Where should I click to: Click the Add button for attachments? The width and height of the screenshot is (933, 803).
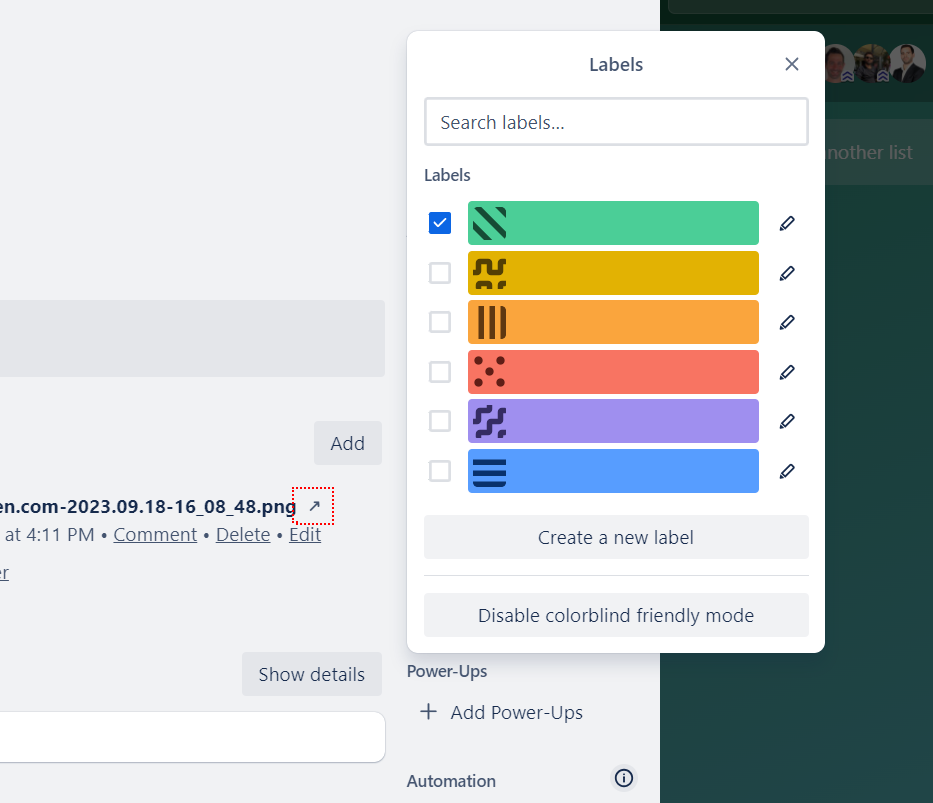tap(347, 443)
